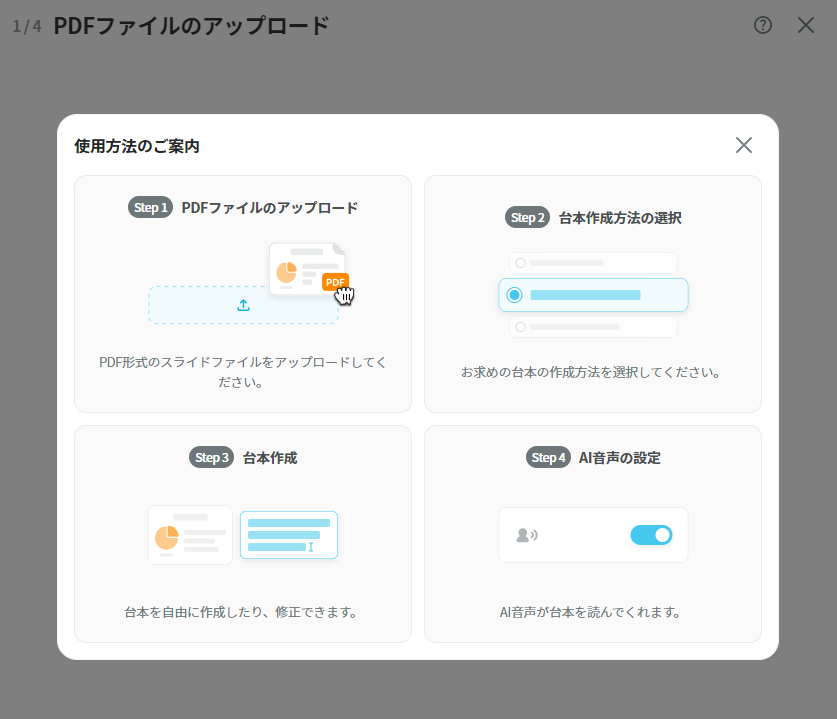Click the help question mark icon
The image size is (837, 719).
coord(763,26)
